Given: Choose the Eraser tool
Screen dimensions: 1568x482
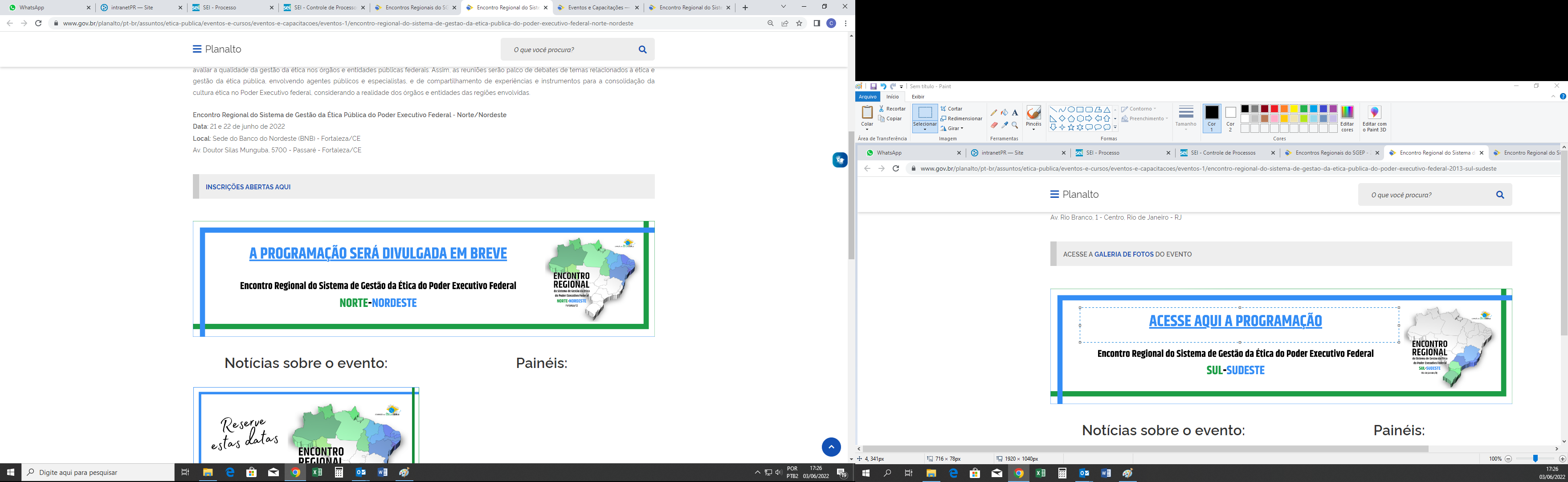Looking at the screenshot, I should [994, 125].
